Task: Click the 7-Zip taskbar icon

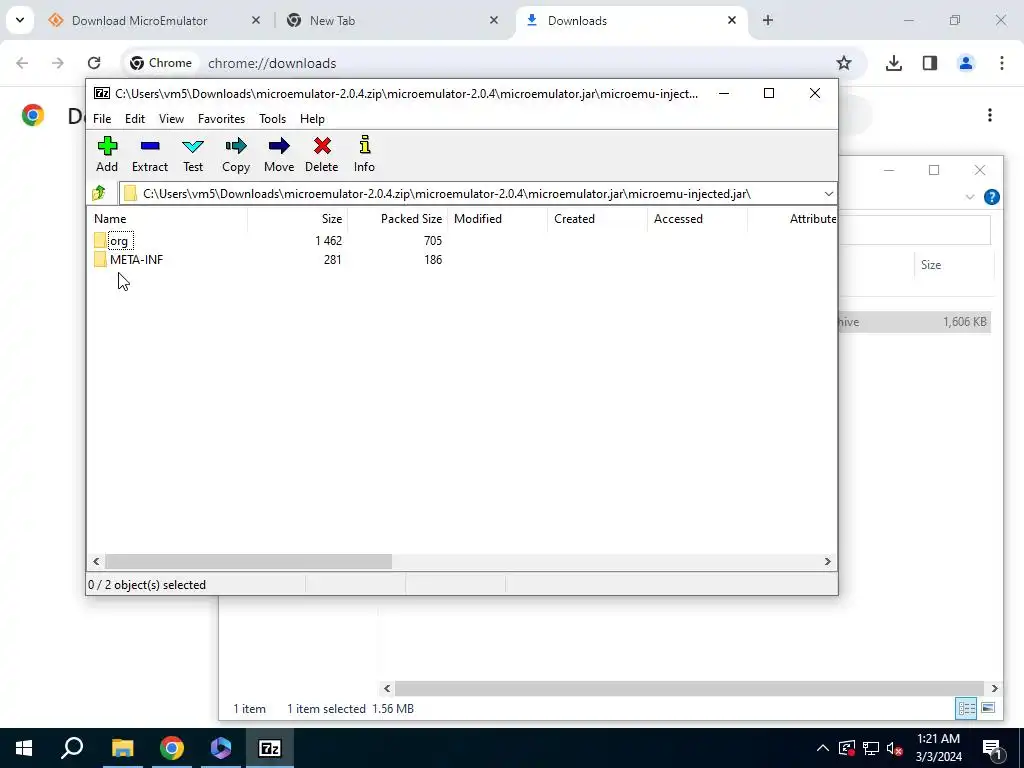Action: tap(270, 748)
